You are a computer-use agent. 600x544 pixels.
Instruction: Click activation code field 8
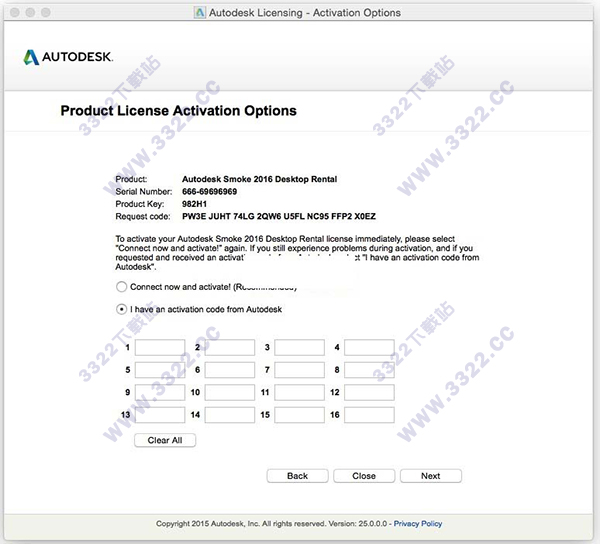369,370
